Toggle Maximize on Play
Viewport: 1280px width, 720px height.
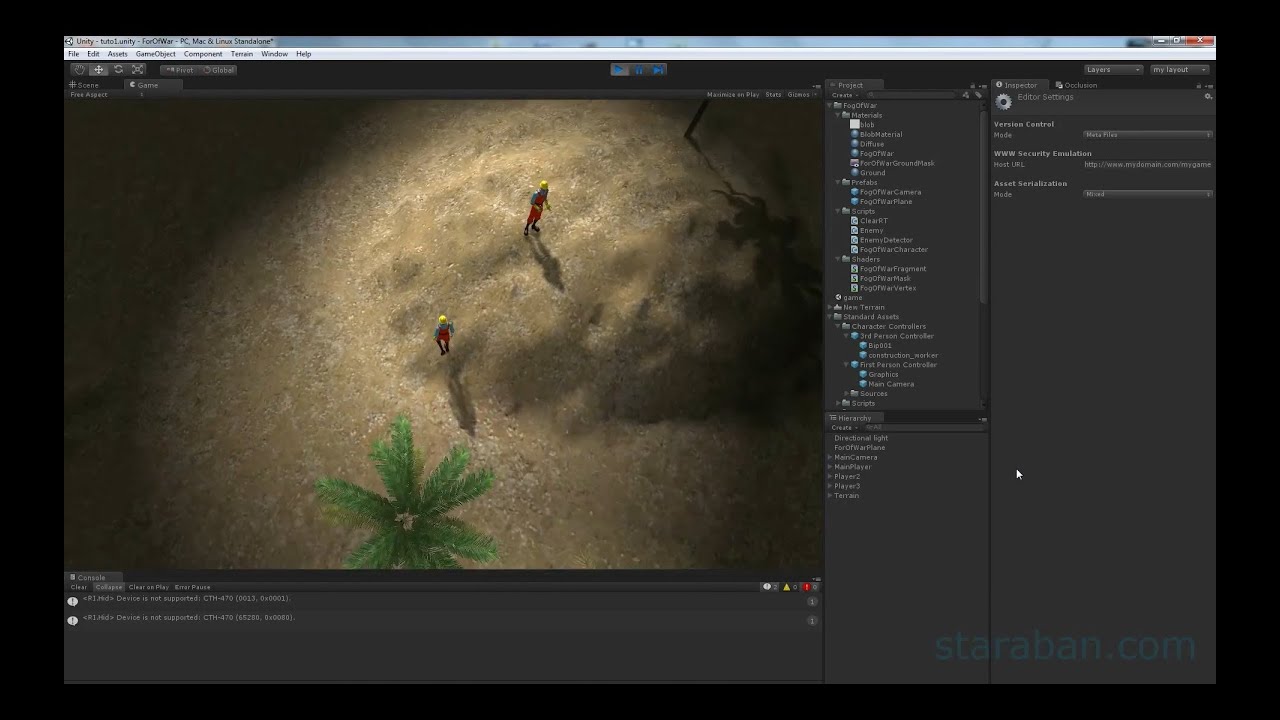click(733, 95)
